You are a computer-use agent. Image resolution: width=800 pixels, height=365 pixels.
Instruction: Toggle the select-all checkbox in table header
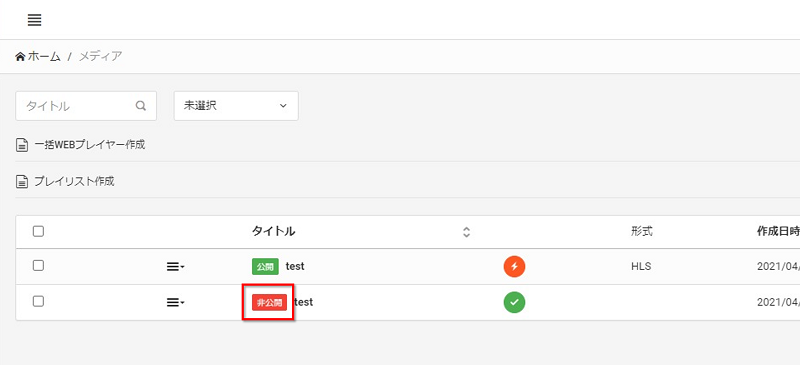pyautogui.click(x=38, y=231)
